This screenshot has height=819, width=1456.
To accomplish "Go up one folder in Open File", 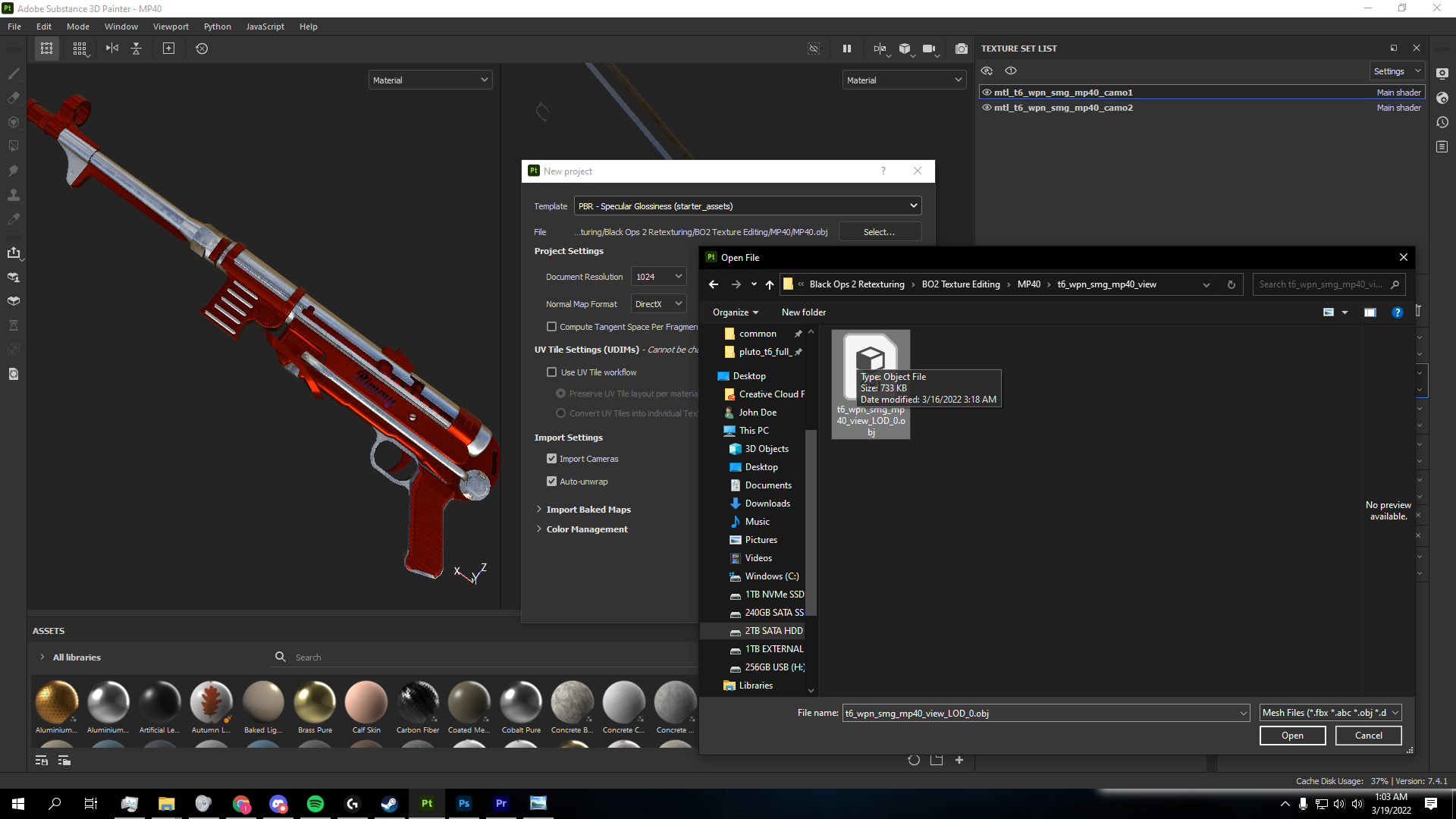I will pos(770,284).
